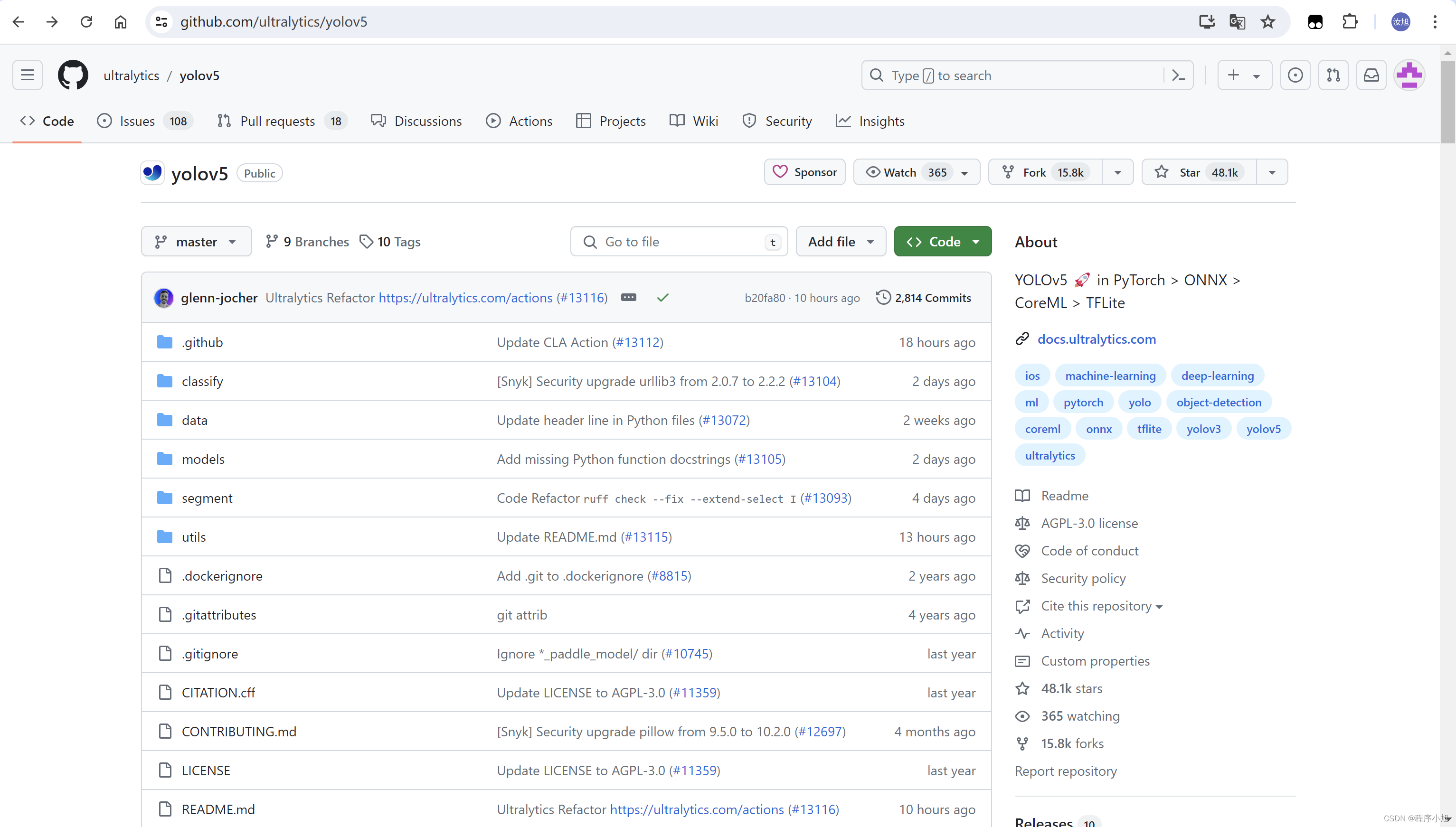Click the Sponsor heart button
The height and width of the screenshot is (827, 1456).
coord(804,172)
